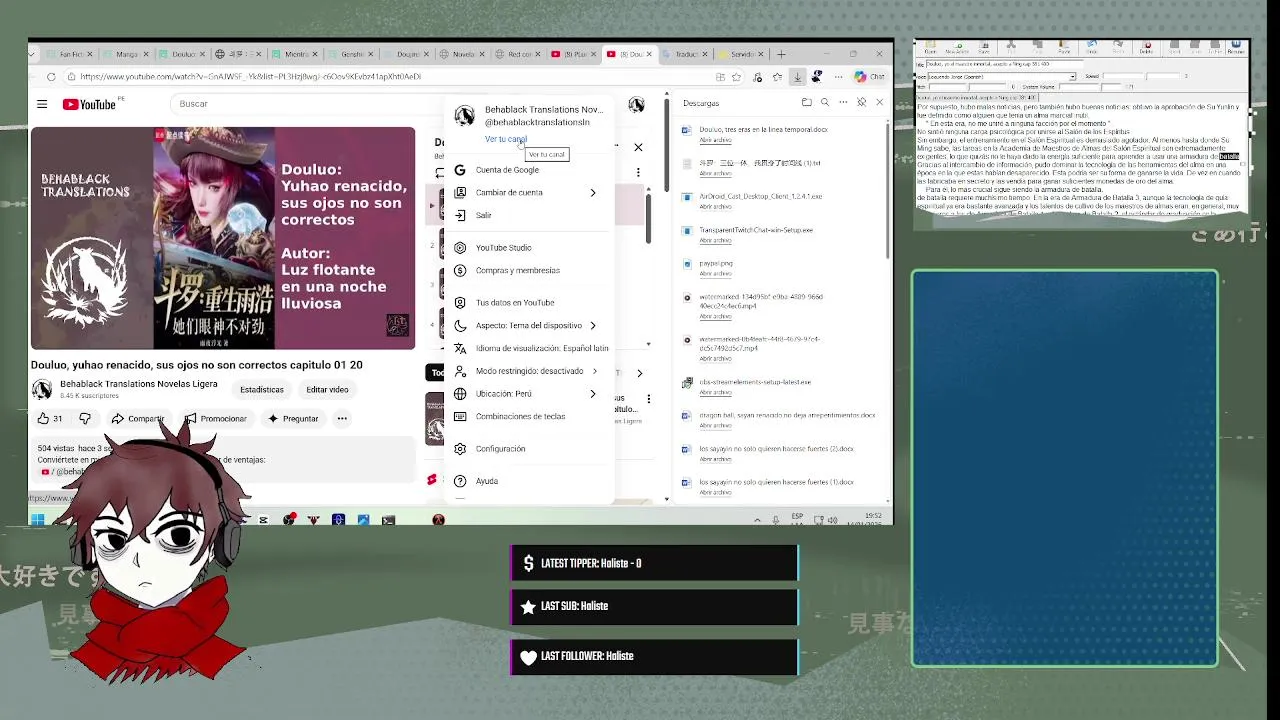This screenshot has width=1280, height=720.
Task: Open browser downloads toolbar button
Action: 797,77
